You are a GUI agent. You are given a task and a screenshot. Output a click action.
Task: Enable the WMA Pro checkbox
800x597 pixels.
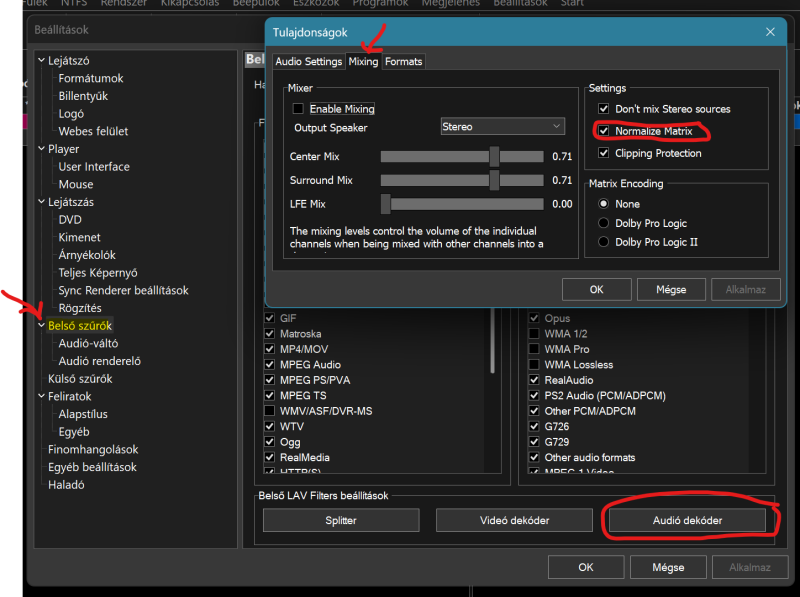(x=534, y=349)
